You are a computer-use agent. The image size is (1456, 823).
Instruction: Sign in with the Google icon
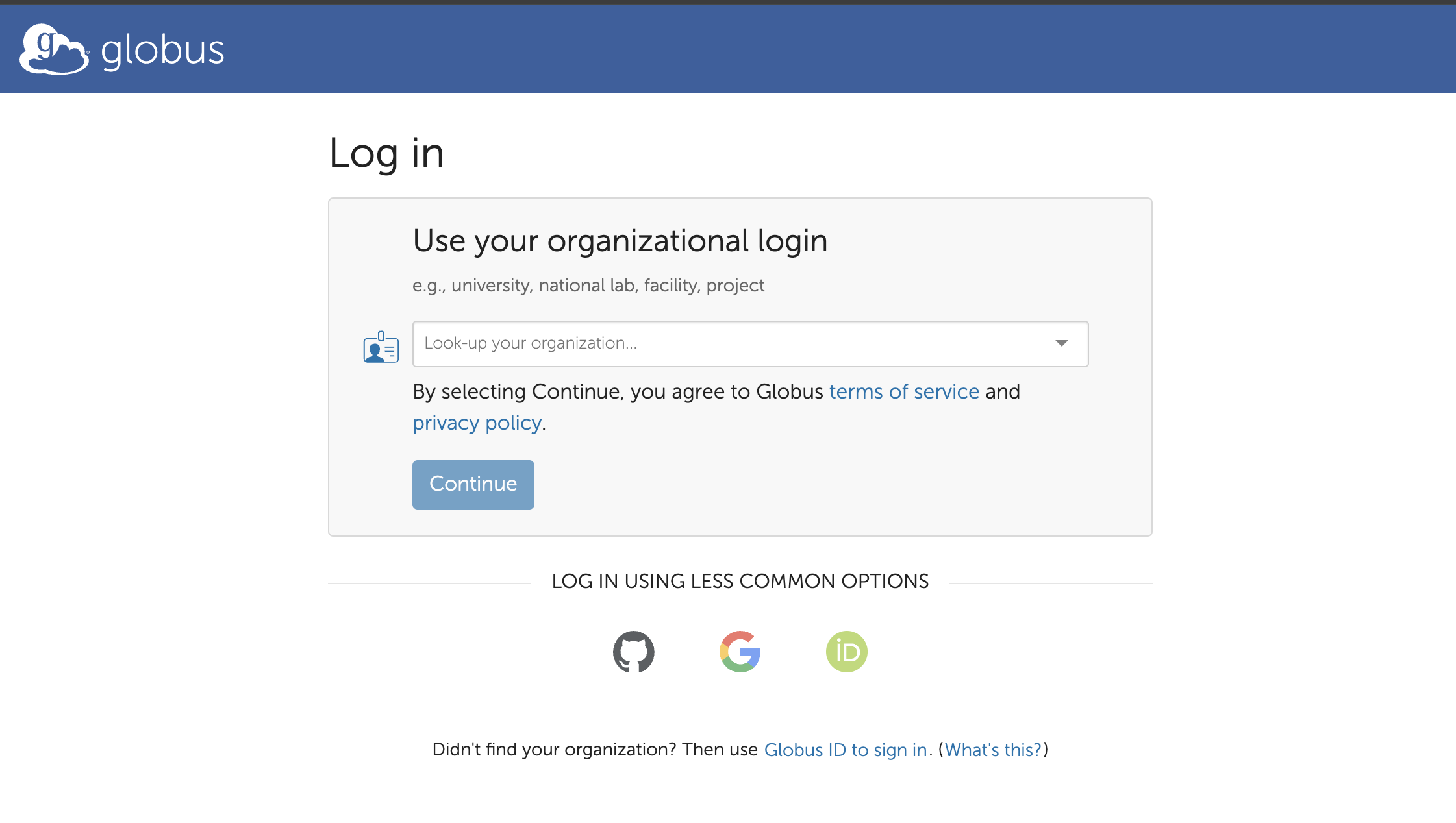pos(740,652)
